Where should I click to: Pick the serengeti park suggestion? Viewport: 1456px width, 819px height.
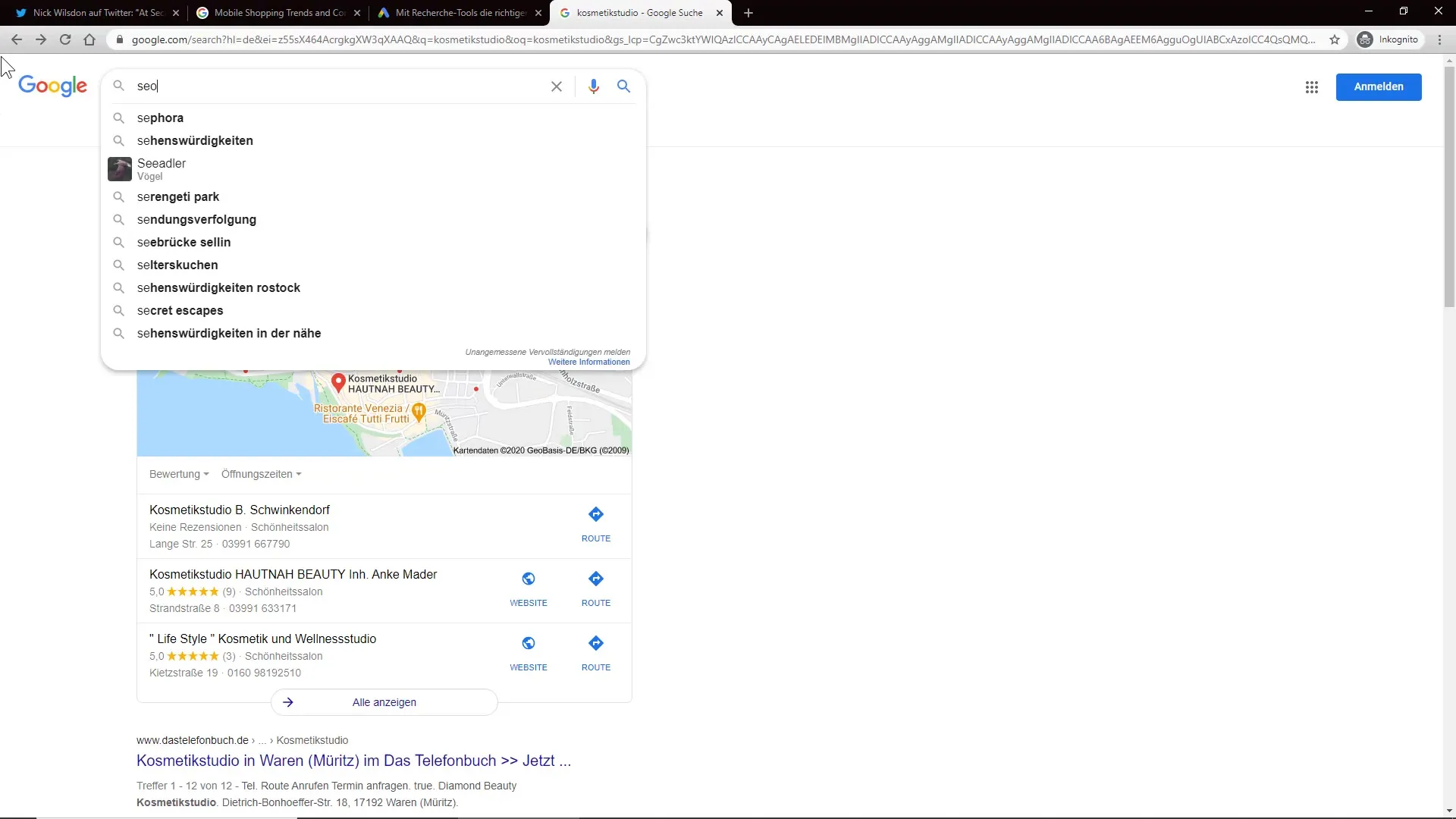(x=373, y=197)
